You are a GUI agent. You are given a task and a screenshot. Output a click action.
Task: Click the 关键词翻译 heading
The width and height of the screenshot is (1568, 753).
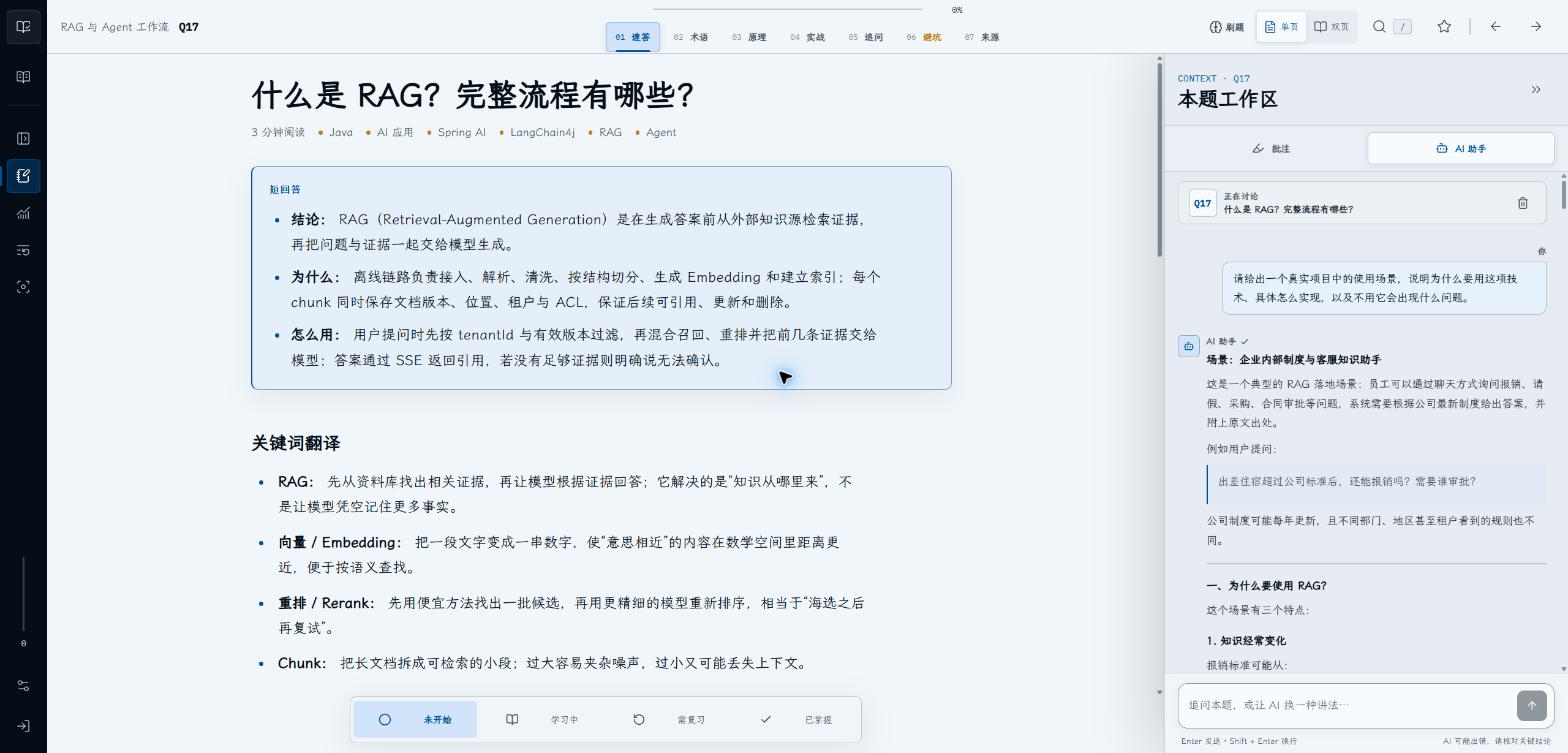(x=296, y=443)
